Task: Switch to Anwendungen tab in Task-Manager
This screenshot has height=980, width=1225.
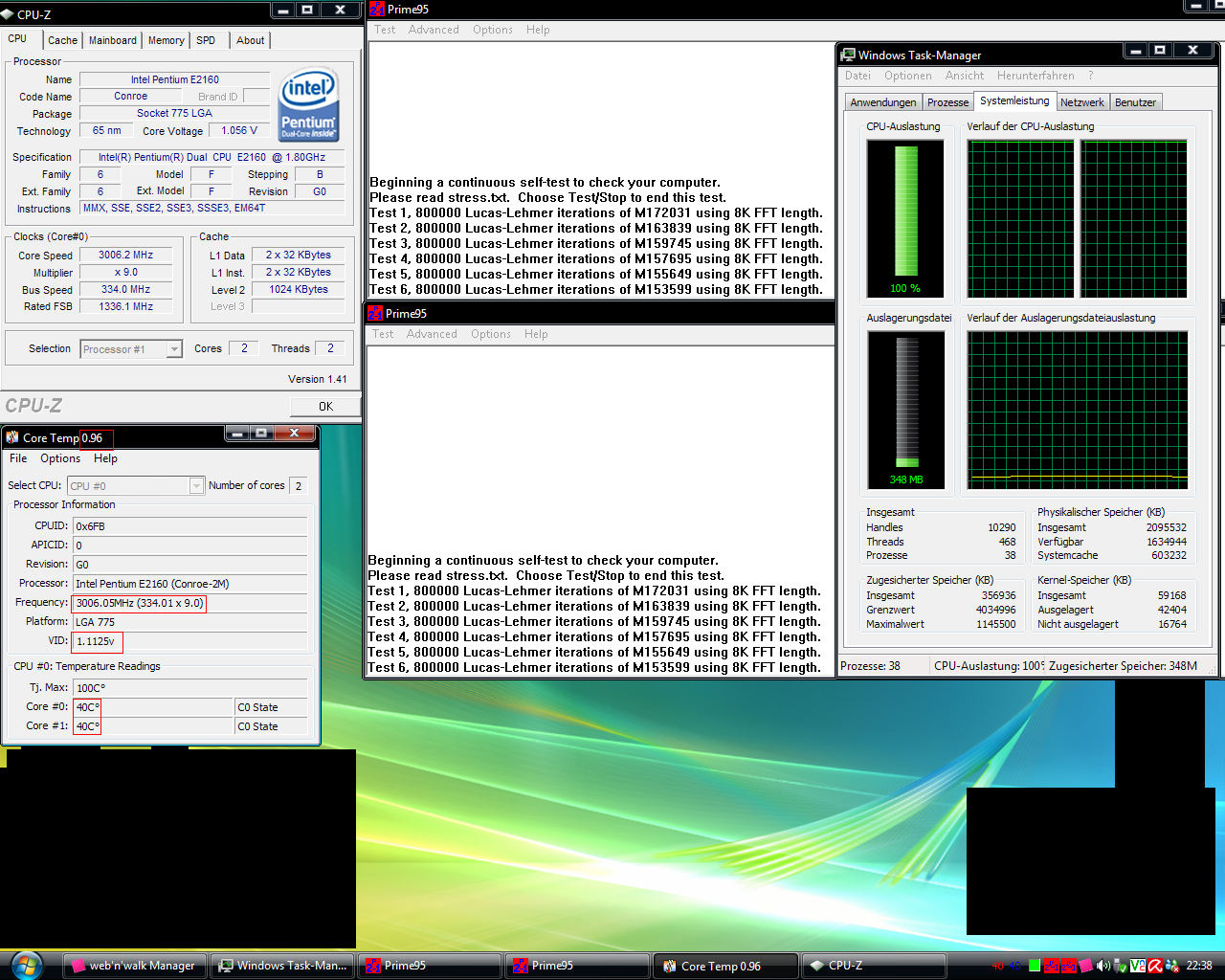Action: pos(883,102)
